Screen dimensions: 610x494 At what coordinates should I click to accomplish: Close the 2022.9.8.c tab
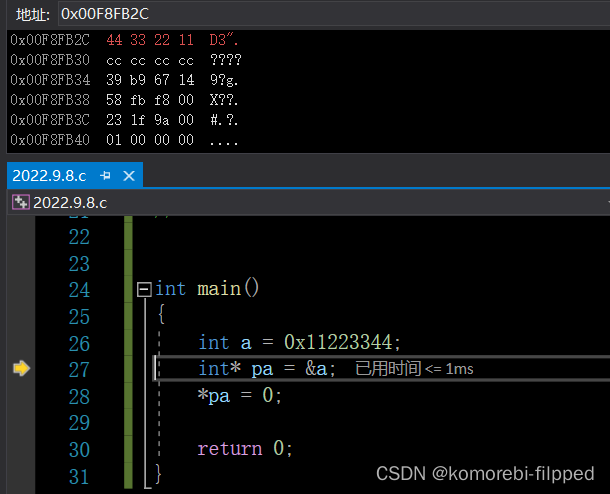coord(129,176)
